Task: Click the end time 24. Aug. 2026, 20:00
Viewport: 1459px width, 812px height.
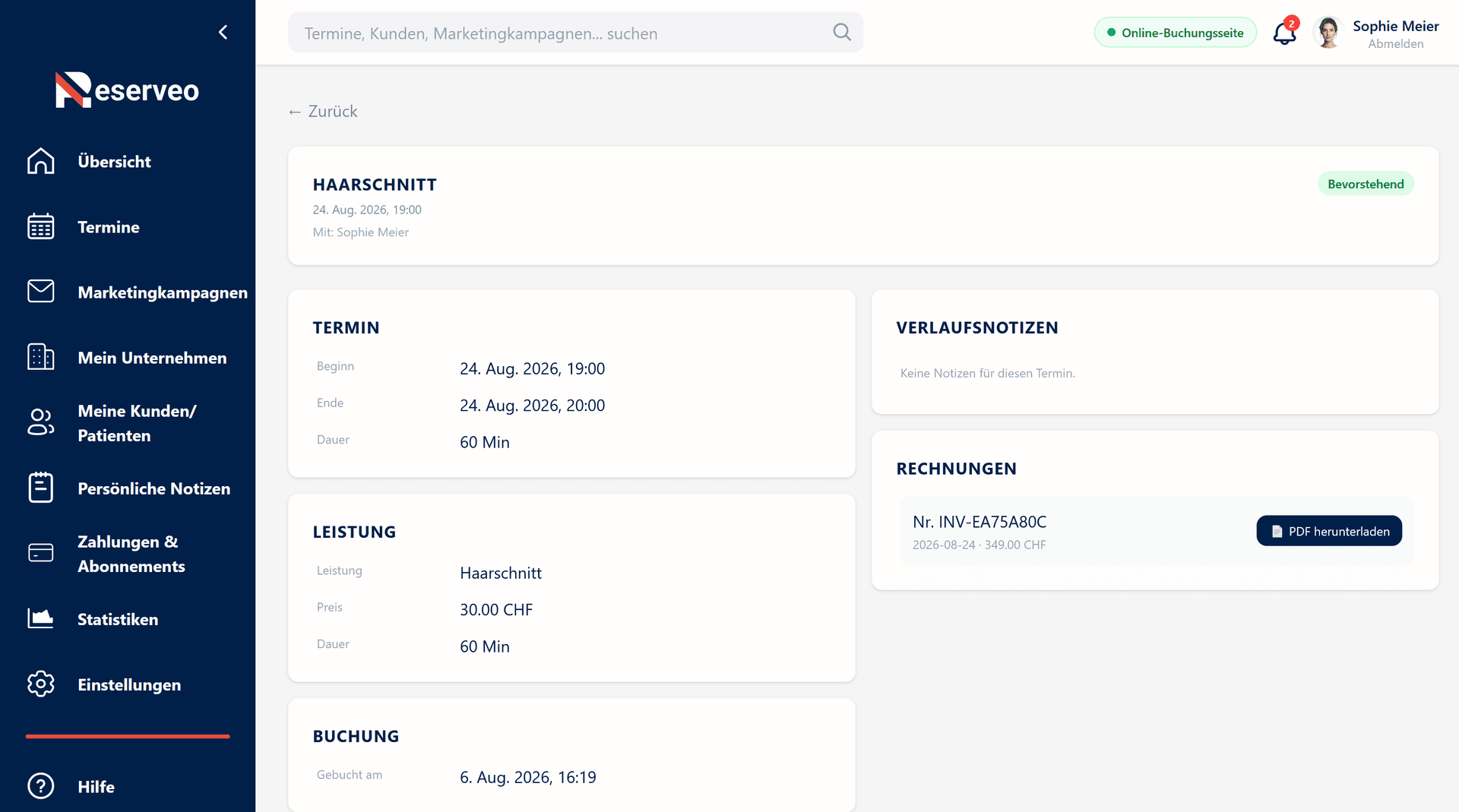Action: pyautogui.click(x=532, y=405)
